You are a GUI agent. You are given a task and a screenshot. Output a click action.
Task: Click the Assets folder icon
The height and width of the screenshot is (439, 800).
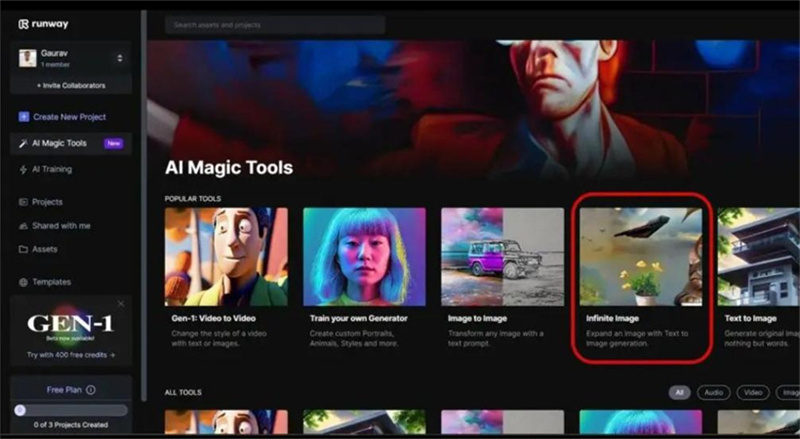pyautogui.click(x=24, y=249)
